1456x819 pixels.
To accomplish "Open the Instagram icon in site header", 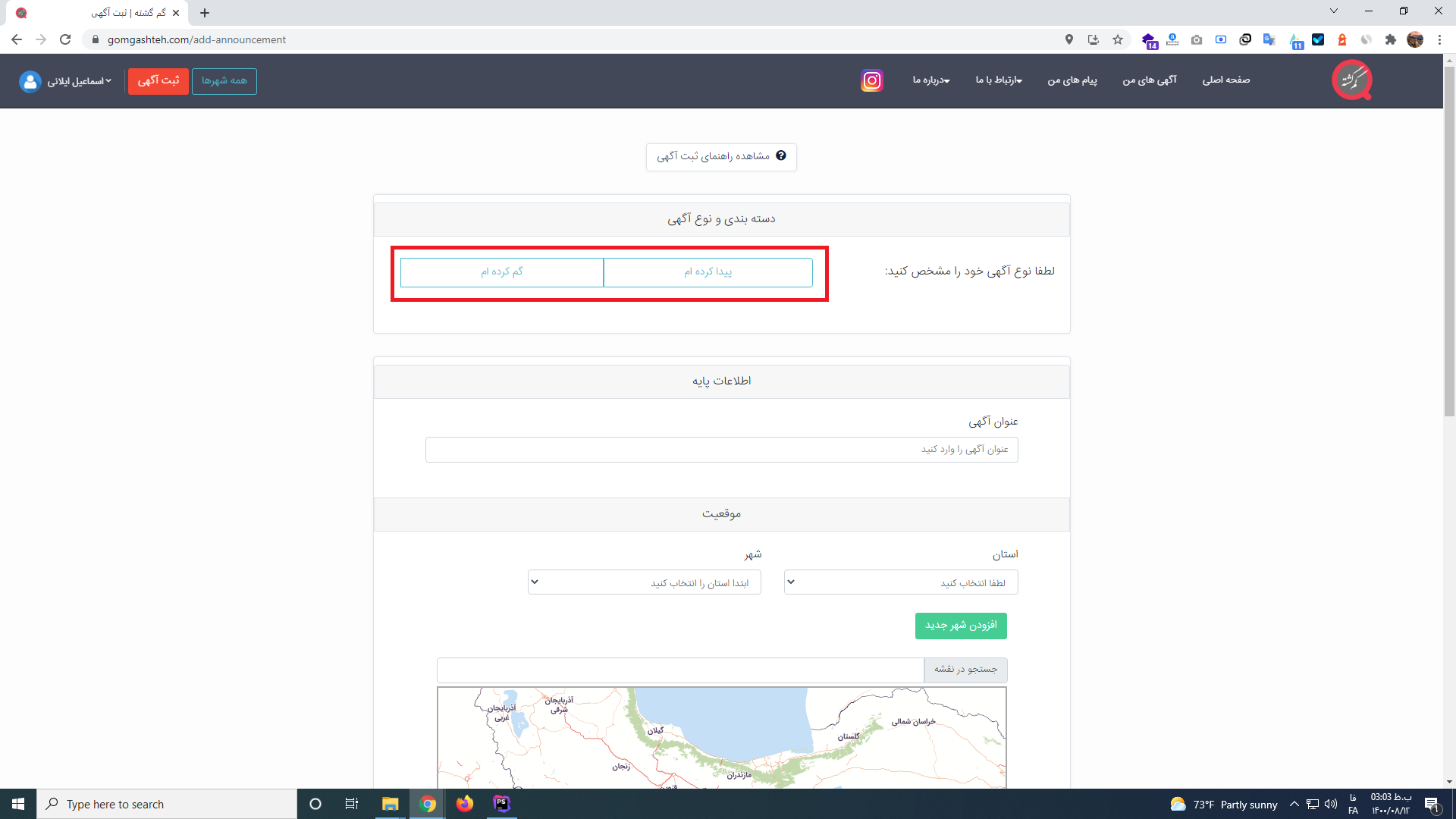I will pyautogui.click(x=871, y=80).
